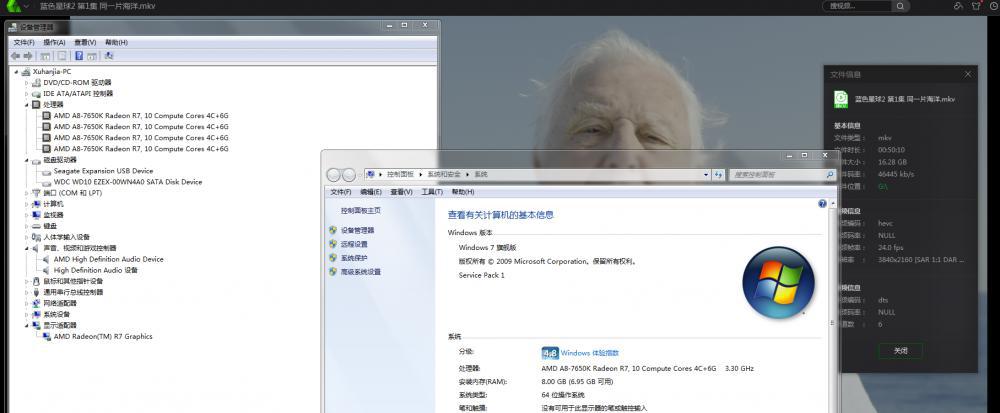
Task: Click the 4.8 experience index badge
Action: pyautogui.click(x=550, y=353)
